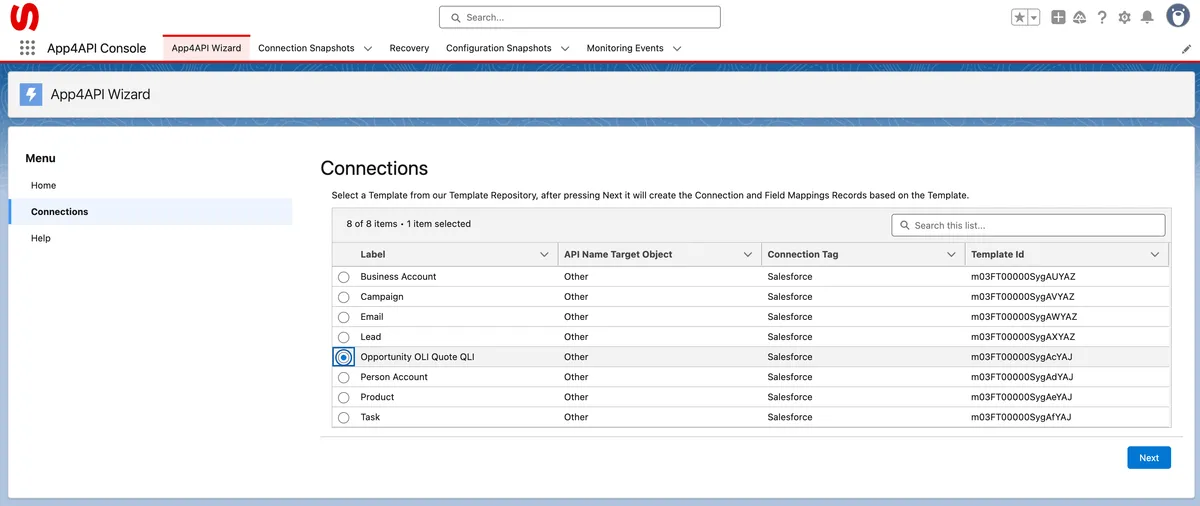
Task: Open the Setup gear icon
Action: [1125, 17]
